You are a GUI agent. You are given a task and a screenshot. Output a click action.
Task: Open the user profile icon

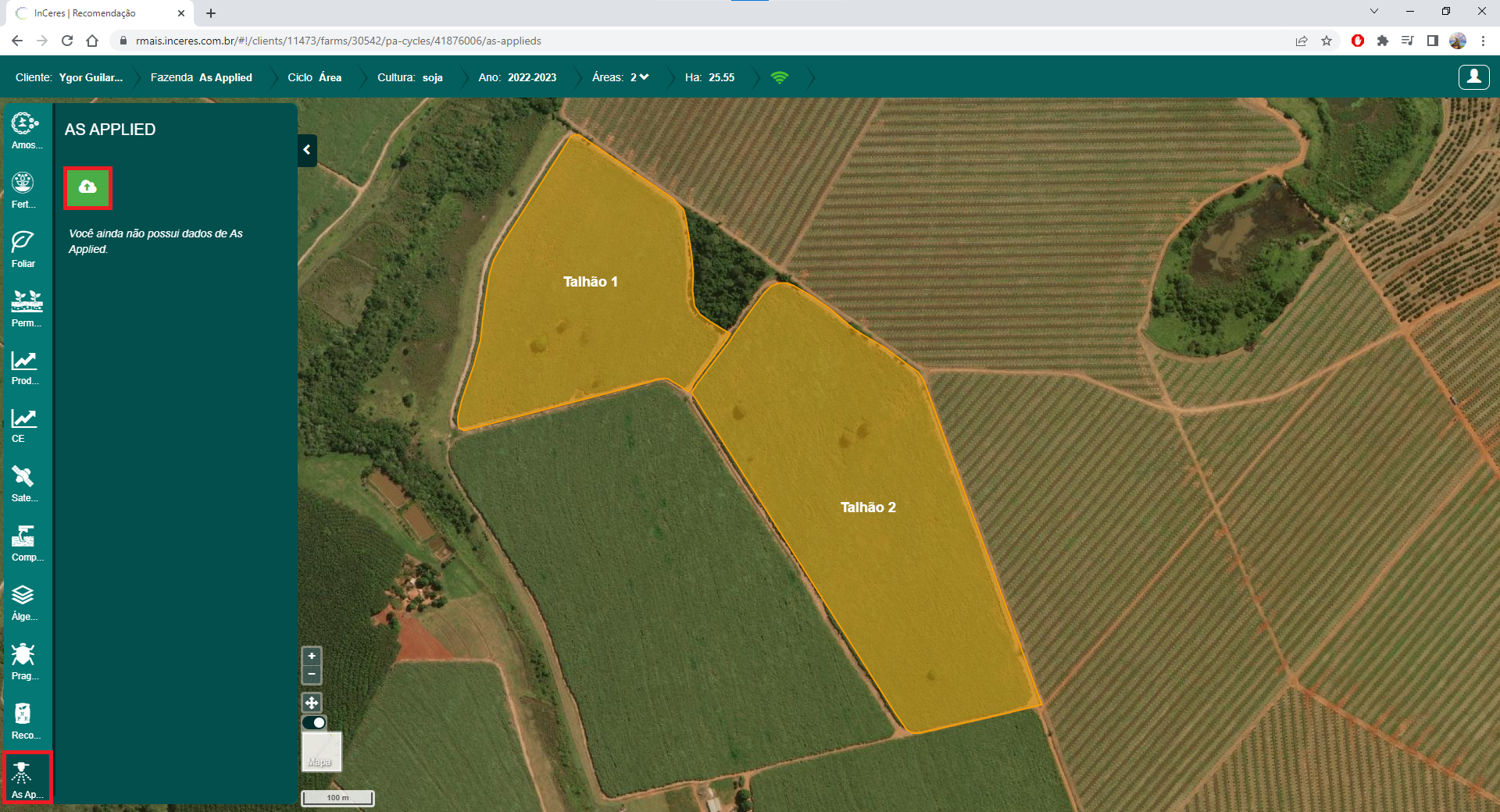[1473, 77]
